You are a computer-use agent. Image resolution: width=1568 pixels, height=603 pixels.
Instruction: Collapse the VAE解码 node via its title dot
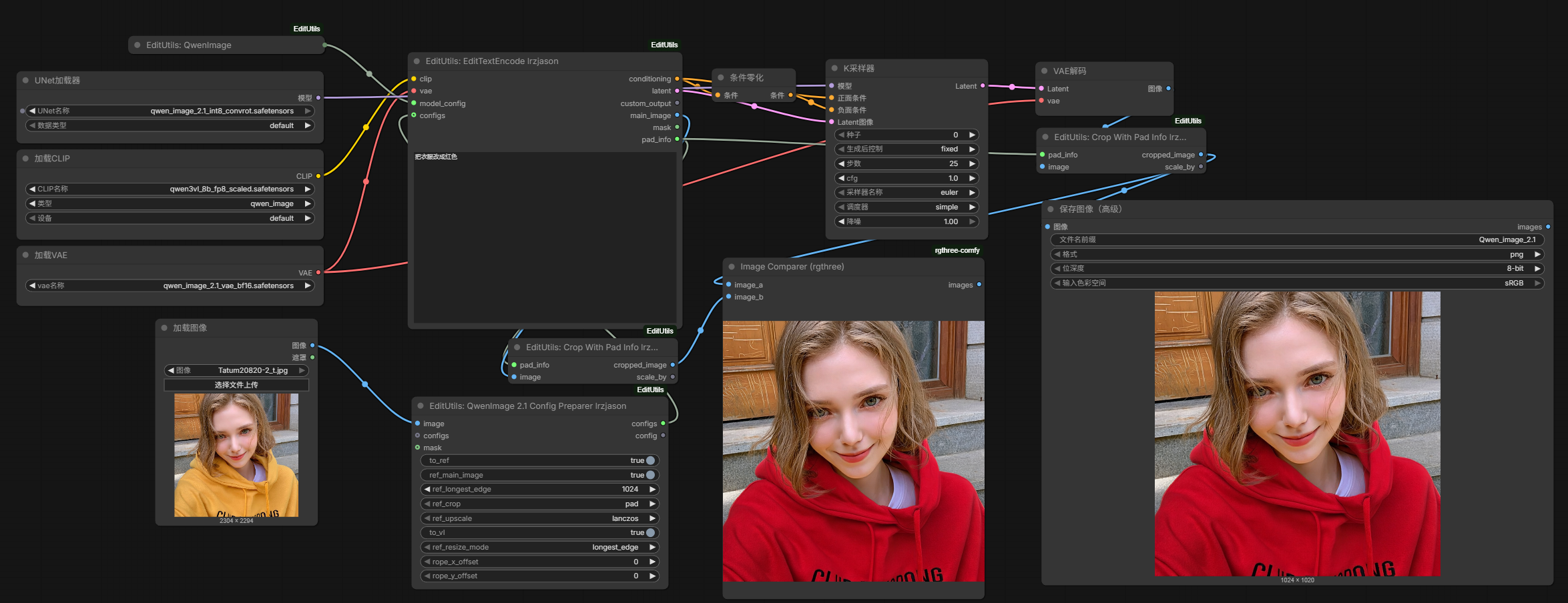point(1045,71)
